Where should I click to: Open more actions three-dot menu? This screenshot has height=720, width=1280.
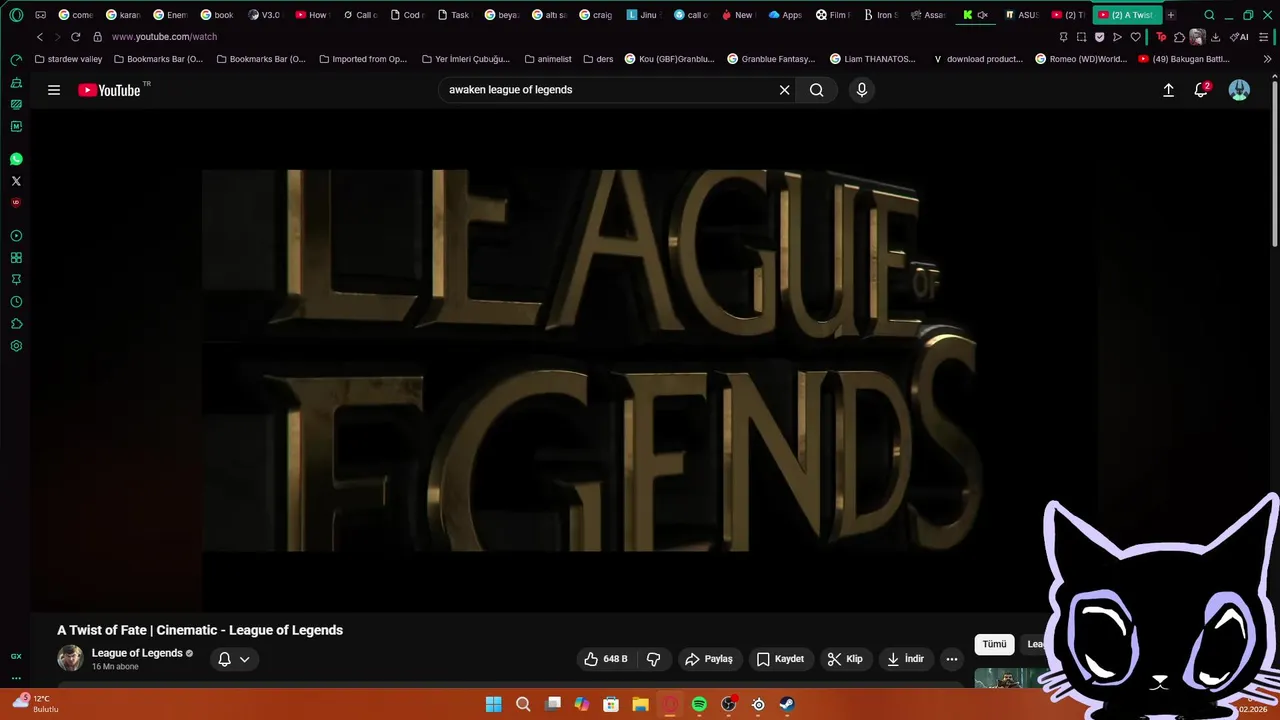point(952,659)
